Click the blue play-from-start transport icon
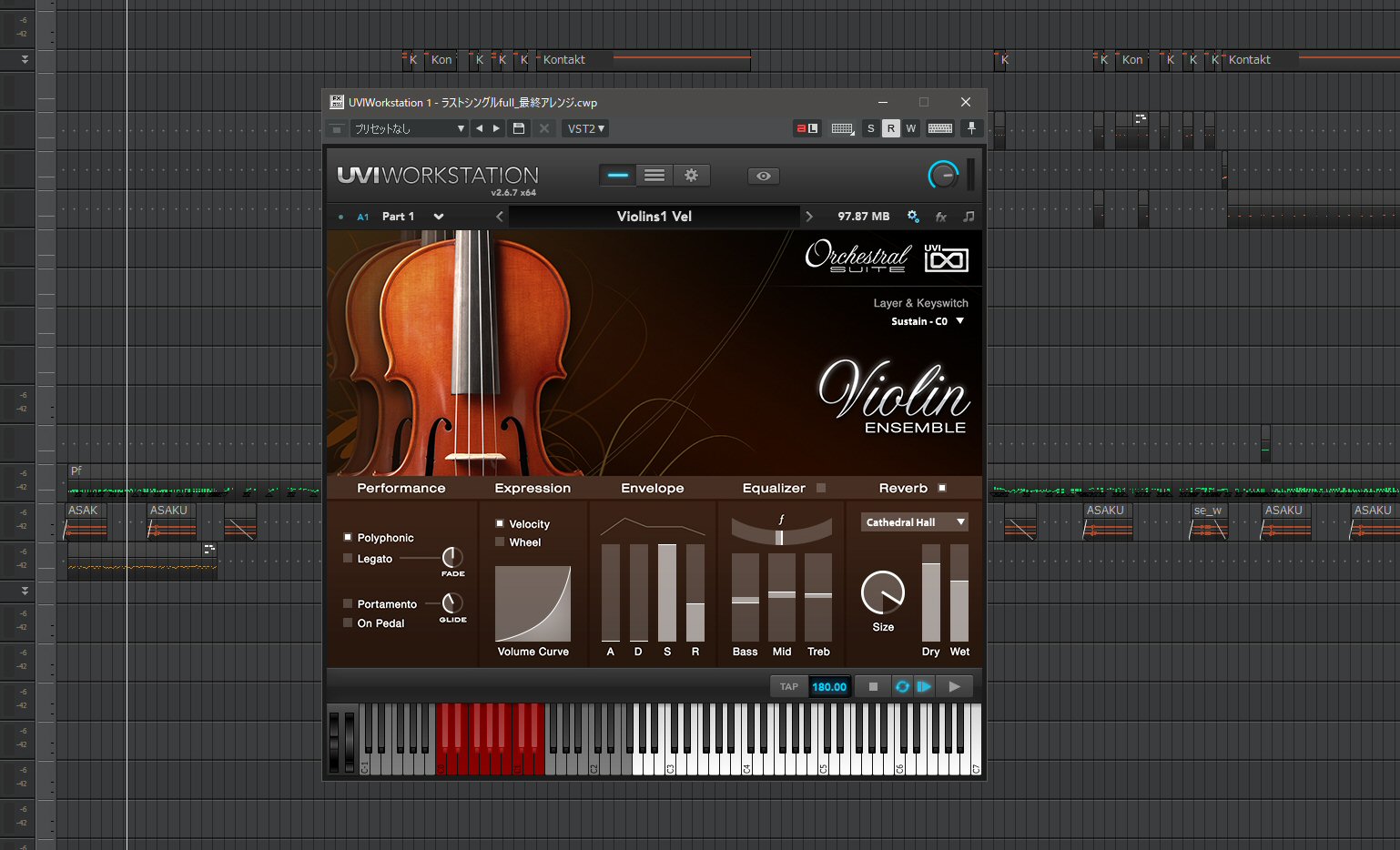1400x850 pixels. [924, 687]
